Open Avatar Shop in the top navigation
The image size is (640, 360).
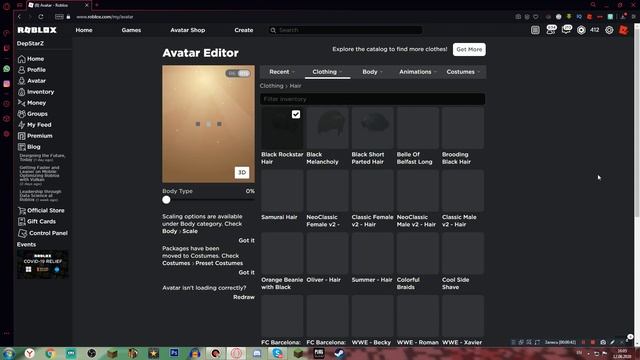188,30
